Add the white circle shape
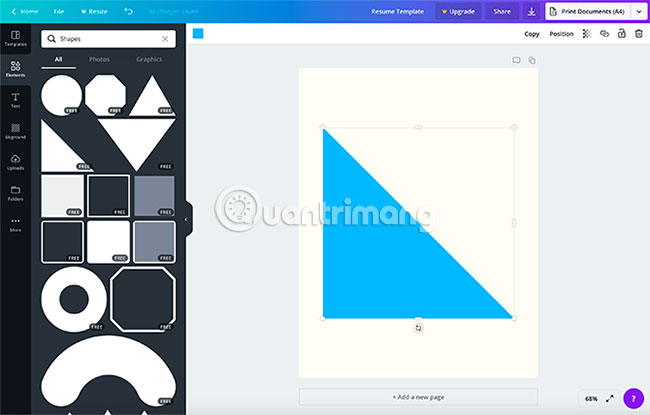This screenshot has height=415, width=650. tap(61, 95)
